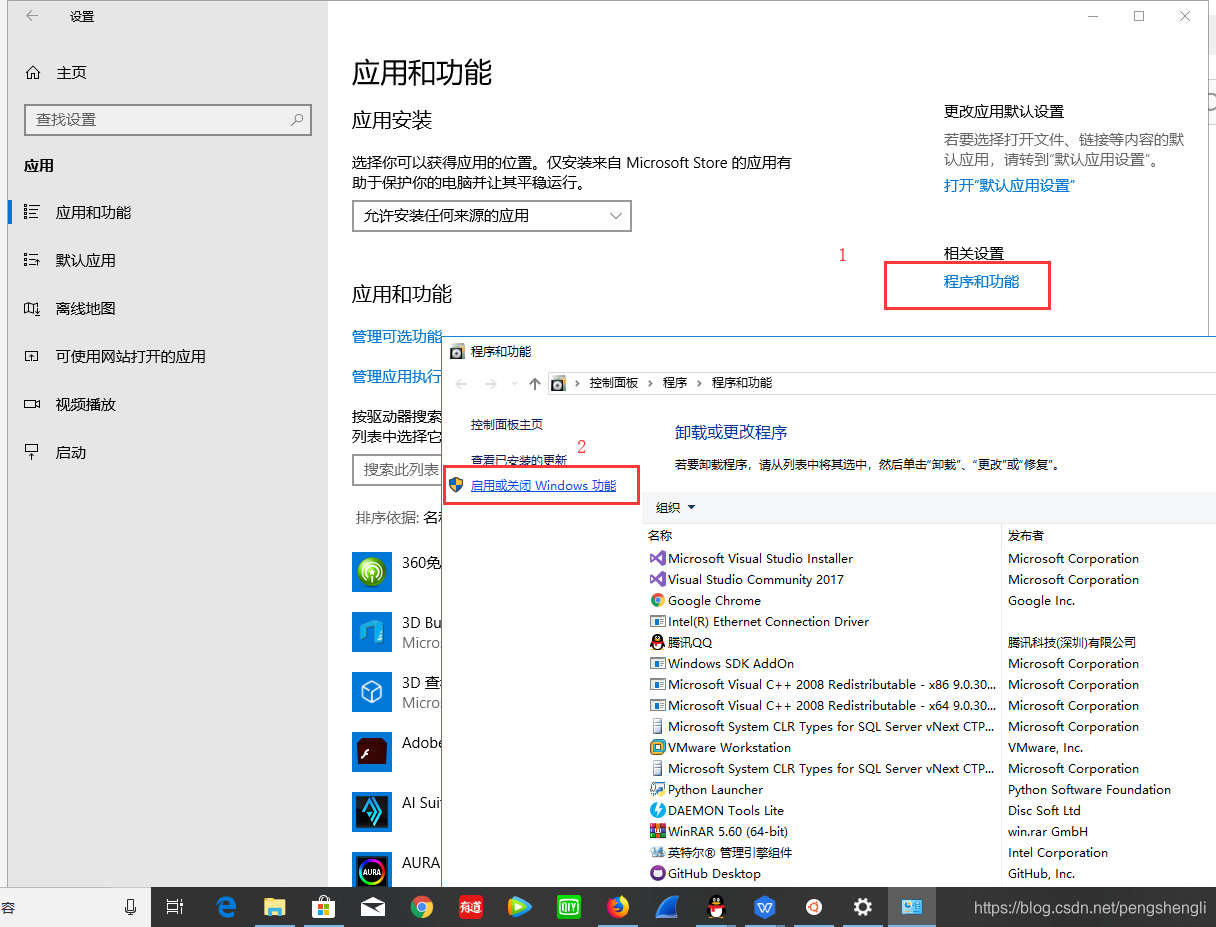The image size is (1216, 927).
Task: Sort by the 名称 column header
Action: [x=660, y=535]
